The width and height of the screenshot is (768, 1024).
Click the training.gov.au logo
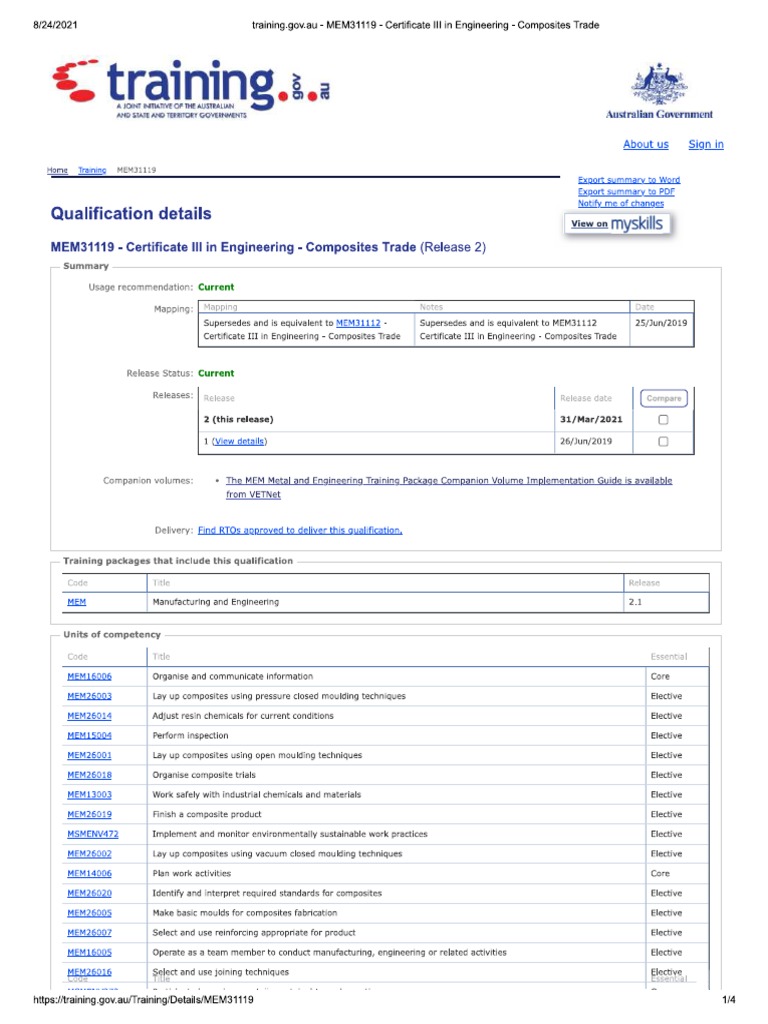191,89
